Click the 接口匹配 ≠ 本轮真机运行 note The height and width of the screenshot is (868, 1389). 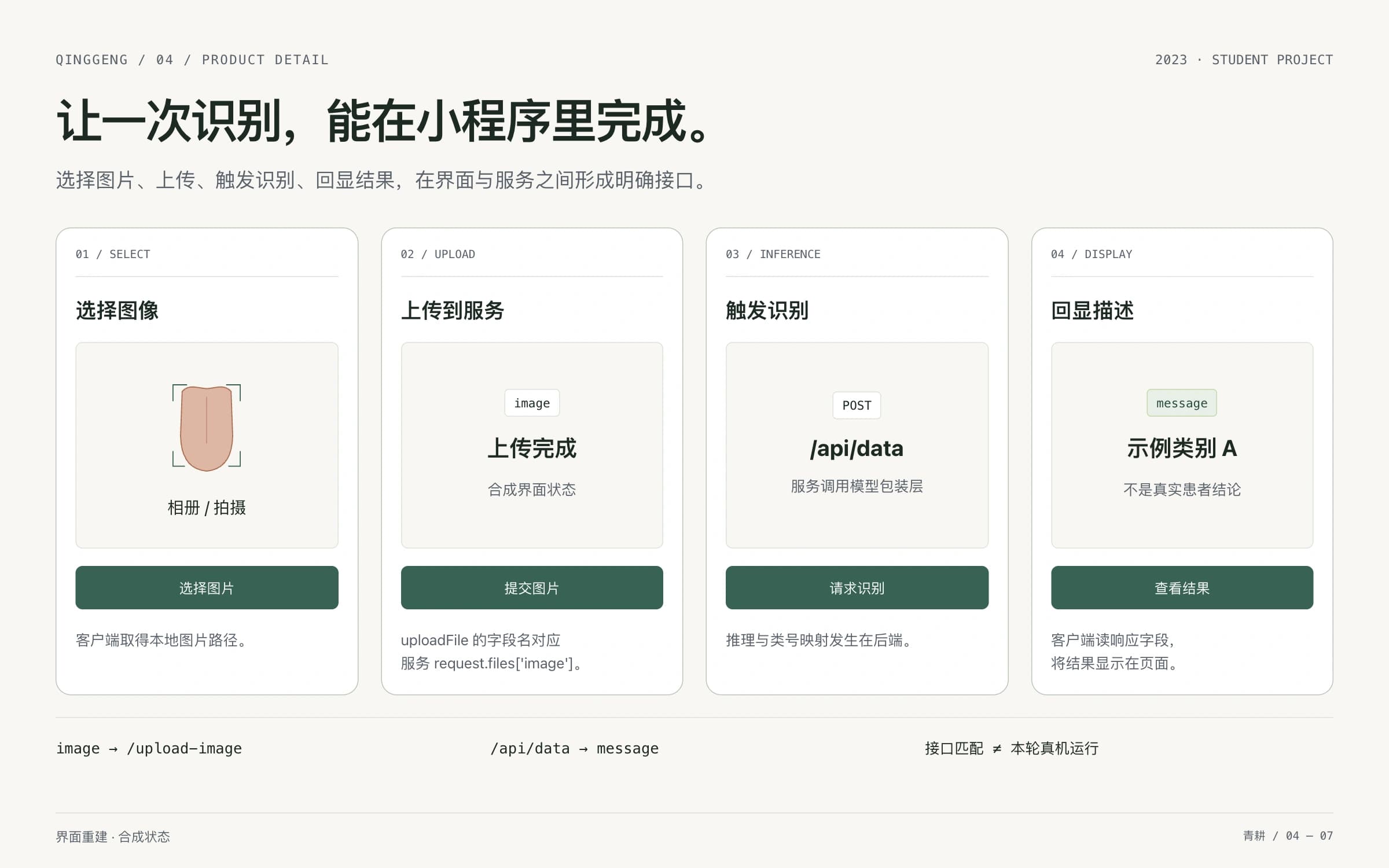tap(1012, 748)
